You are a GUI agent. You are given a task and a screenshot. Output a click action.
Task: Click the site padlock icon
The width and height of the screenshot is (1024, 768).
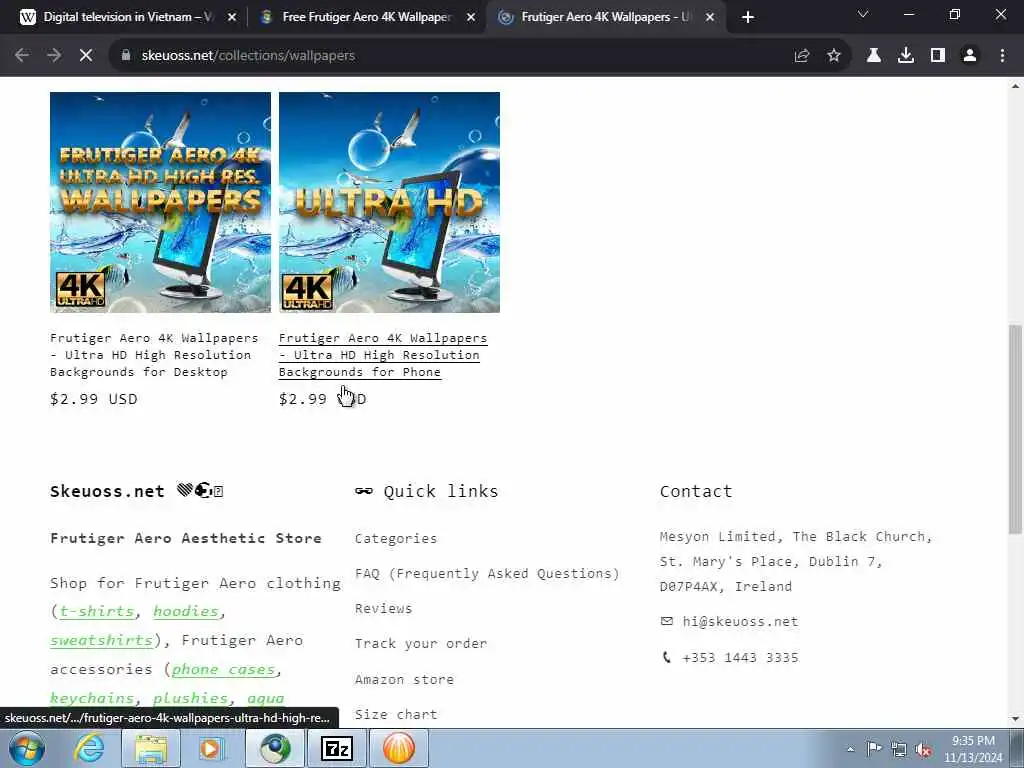point(126,56)
